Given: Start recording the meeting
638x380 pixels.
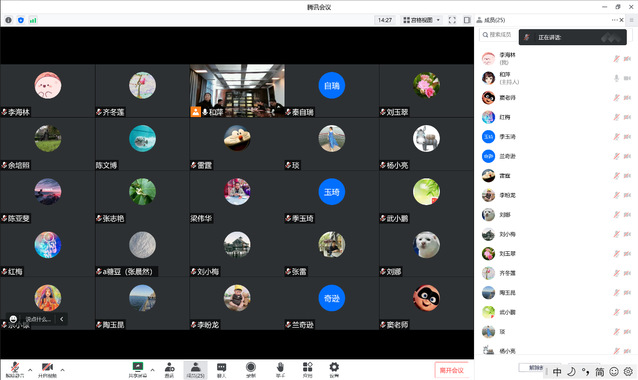Looking at the screenshot, I should [251, 369].
